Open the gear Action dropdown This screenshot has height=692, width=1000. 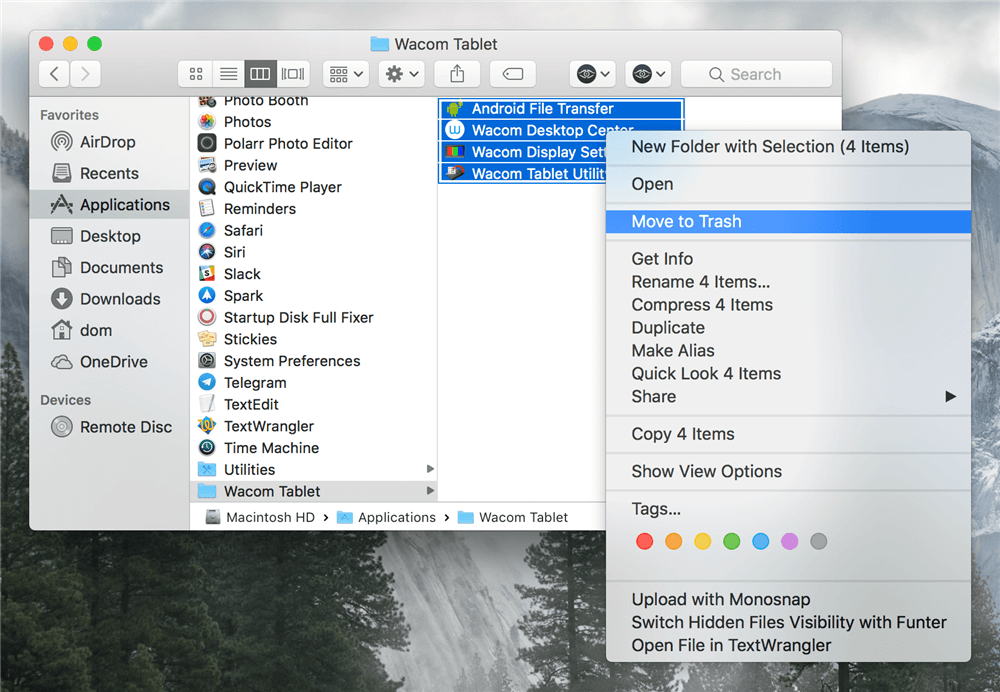403,74
